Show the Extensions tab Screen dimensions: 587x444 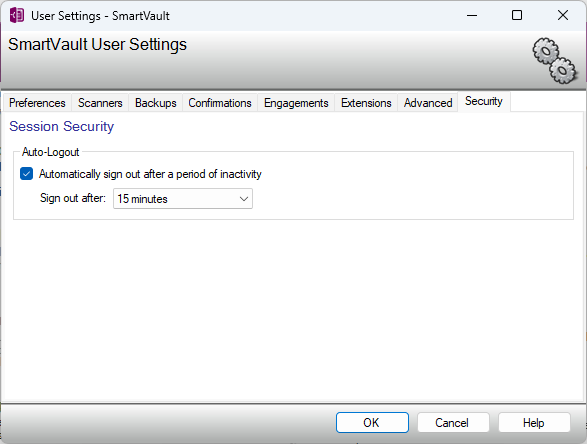click(366, 103)
